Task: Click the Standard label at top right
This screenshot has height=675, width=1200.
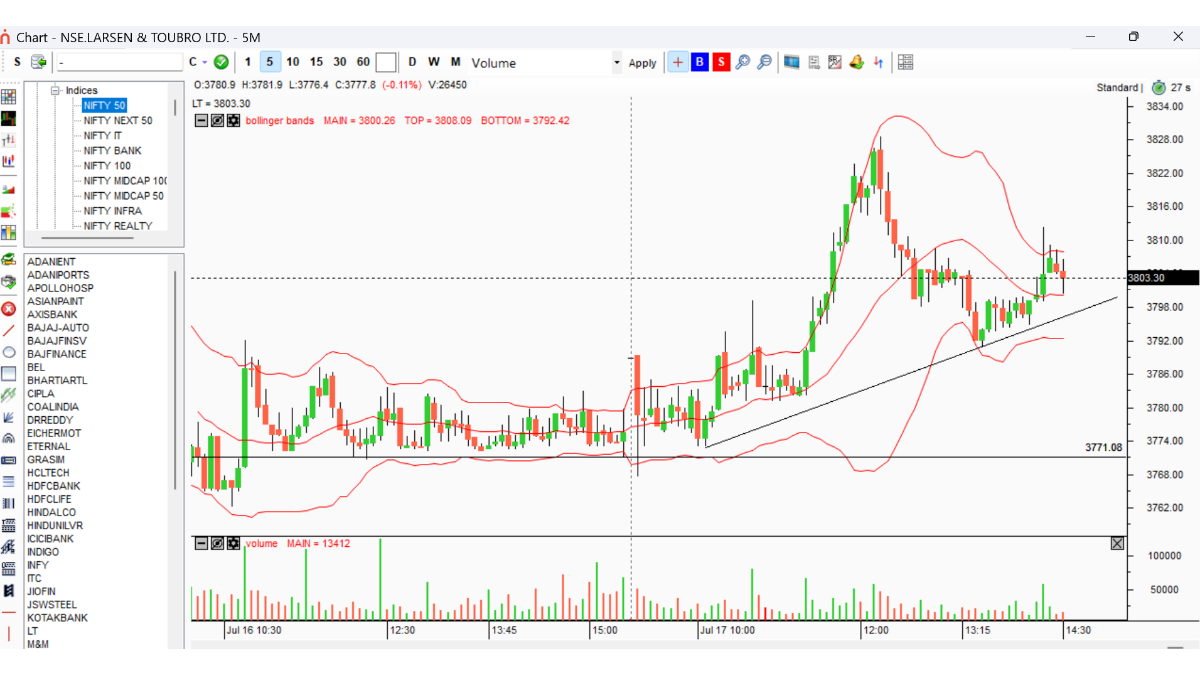Action: point(1117,88)
